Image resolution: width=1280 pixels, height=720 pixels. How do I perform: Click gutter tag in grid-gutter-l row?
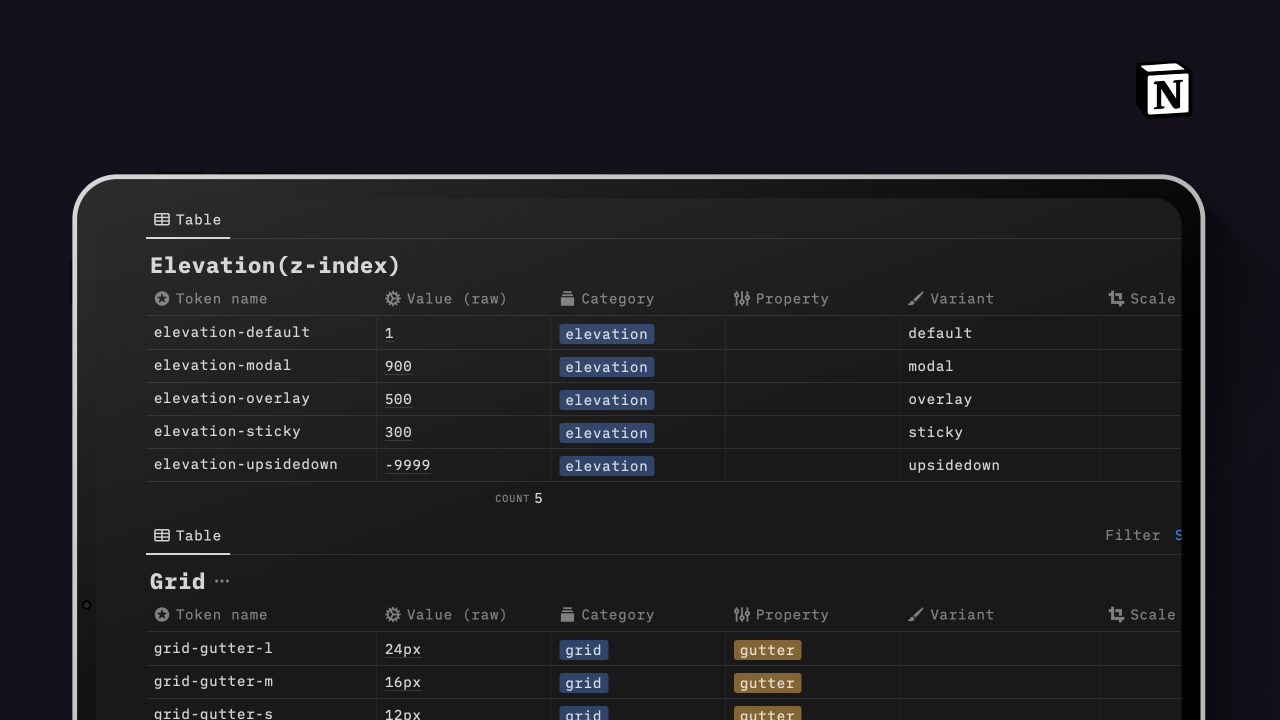(x=768, y=650)
